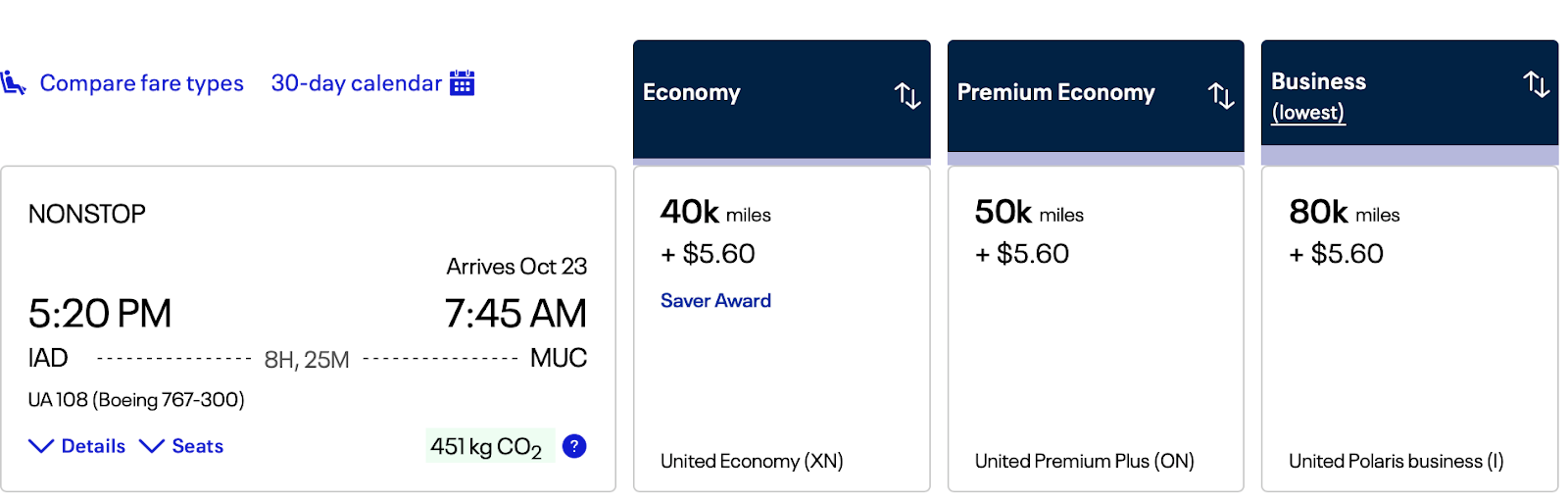Open Compare fare types link
This screenshot has width=1568, height=499.
(x=141, y=83)
